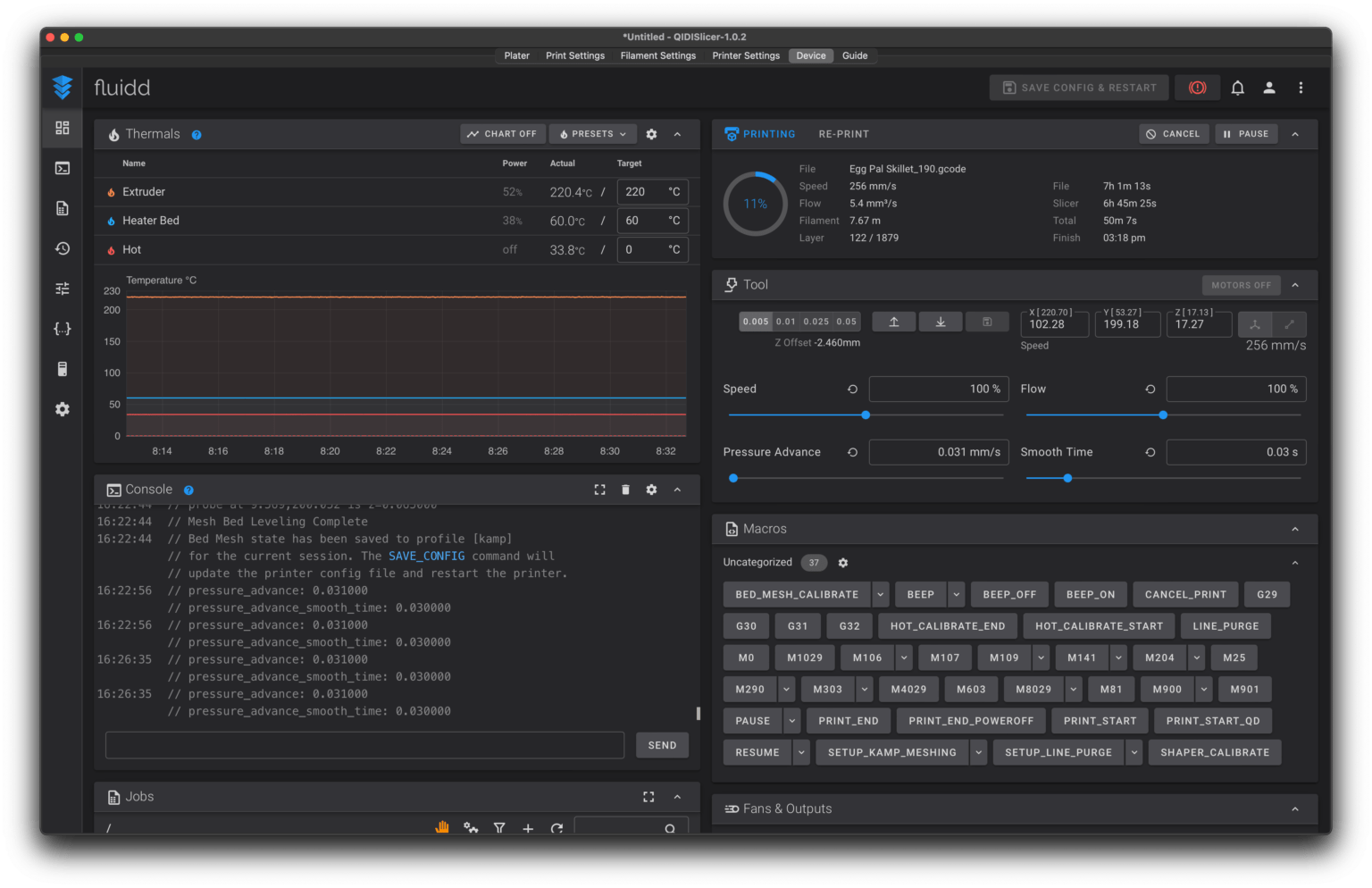Open the console page from sidebar

[x=63, y=168]
